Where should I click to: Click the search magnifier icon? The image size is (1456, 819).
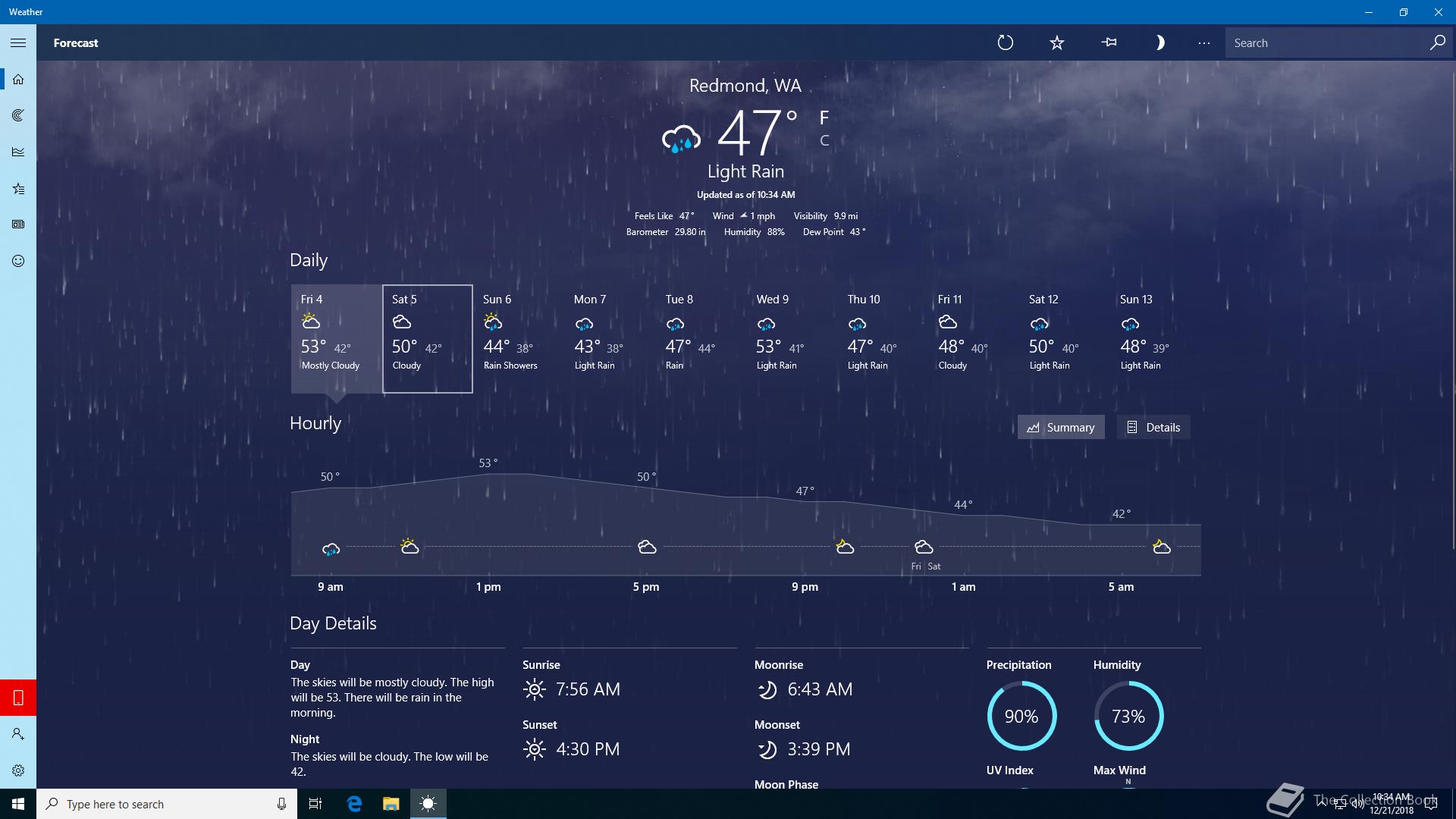pyautogui.click(x=1437, y=42)
